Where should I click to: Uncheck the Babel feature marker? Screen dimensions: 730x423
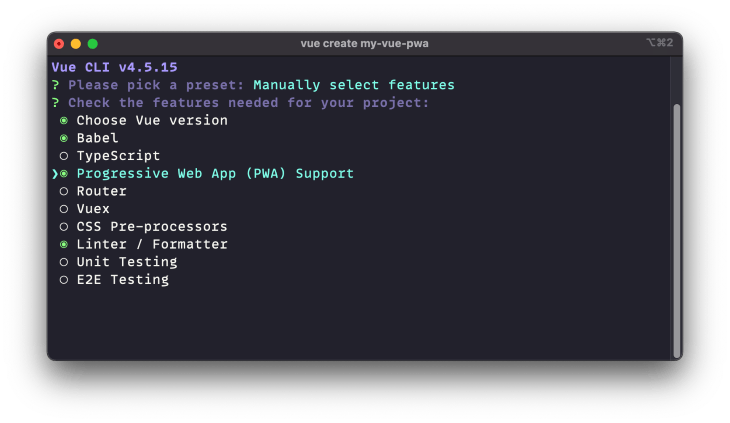click(64, 139)
